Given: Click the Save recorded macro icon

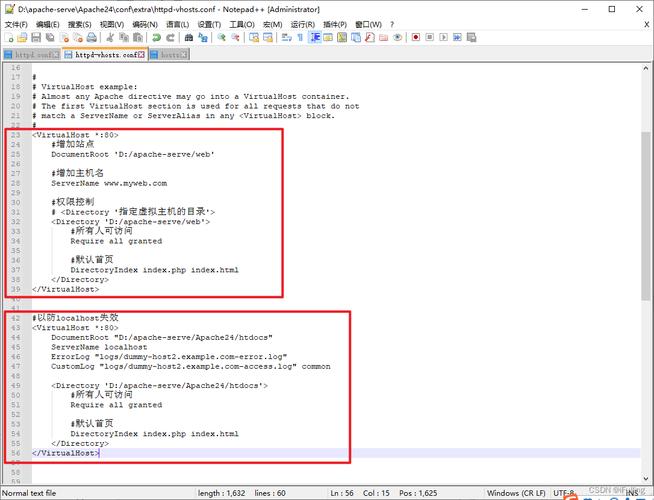Looking at the screenshot, I should coord(471,38).
